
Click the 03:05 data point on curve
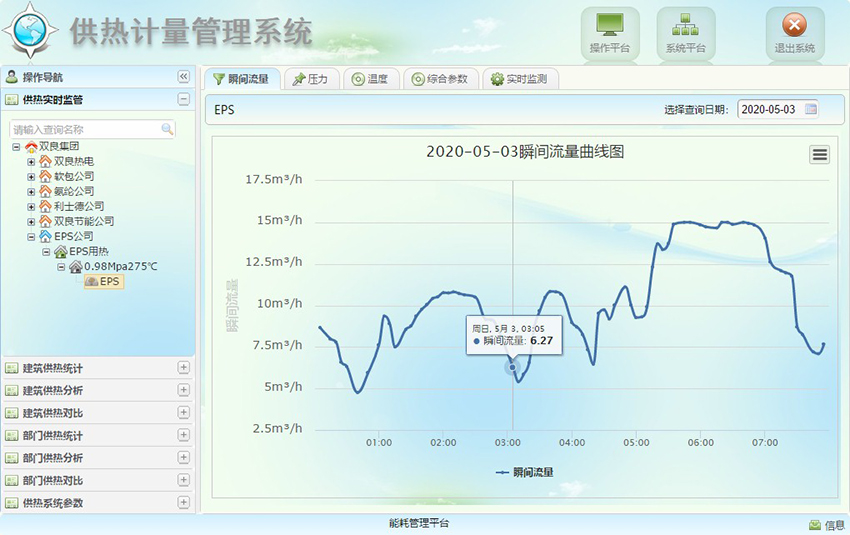(513, 368)
